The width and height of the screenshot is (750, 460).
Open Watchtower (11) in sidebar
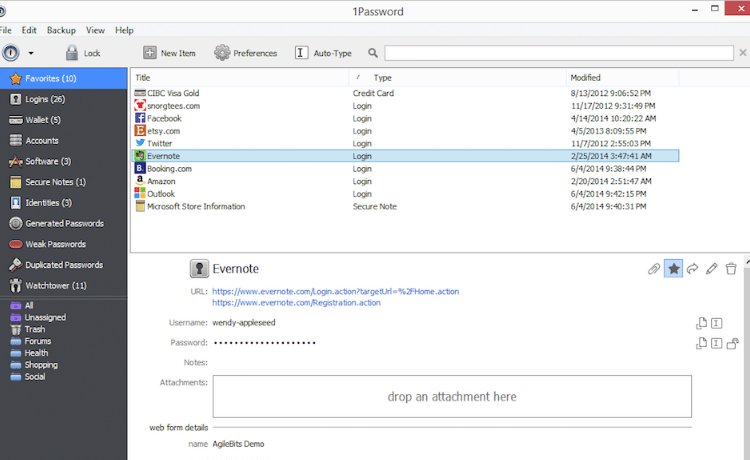(x=64, y=285)
